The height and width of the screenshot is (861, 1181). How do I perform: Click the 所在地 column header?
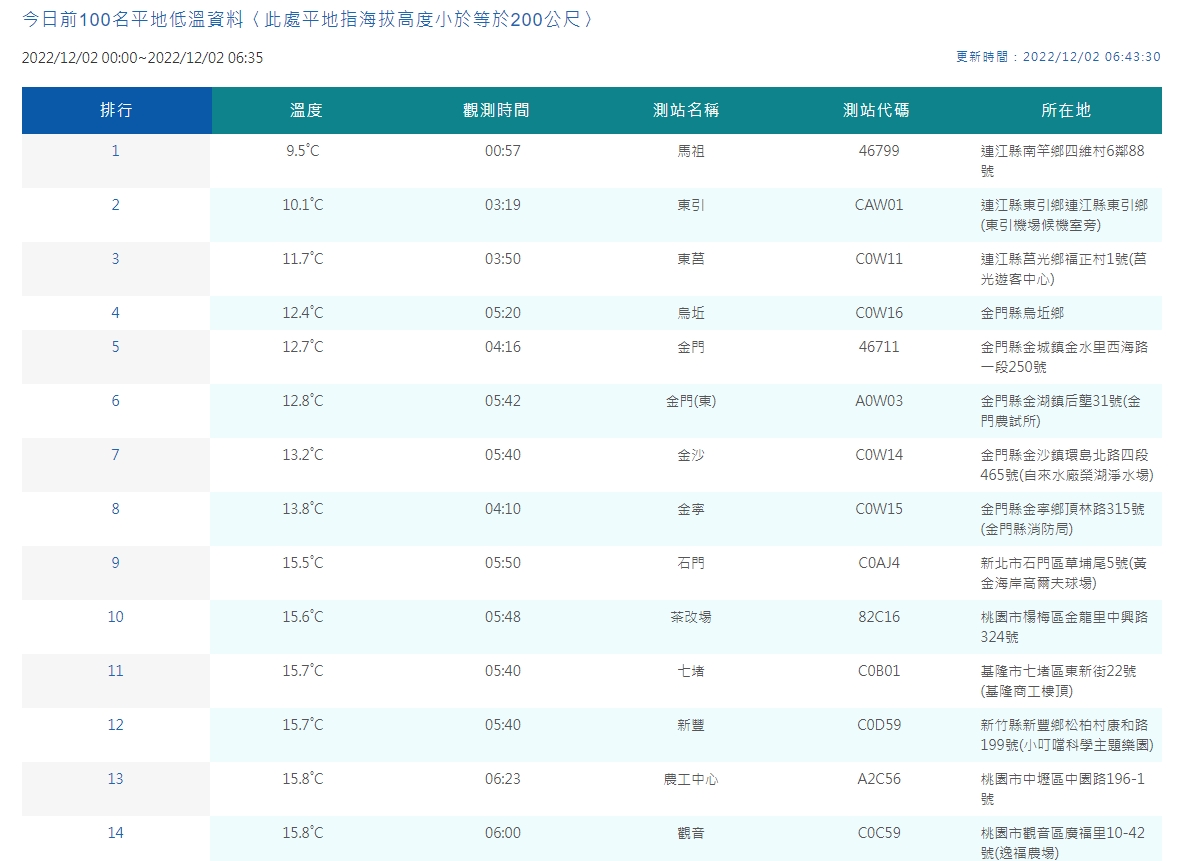tap(1066, 110)
